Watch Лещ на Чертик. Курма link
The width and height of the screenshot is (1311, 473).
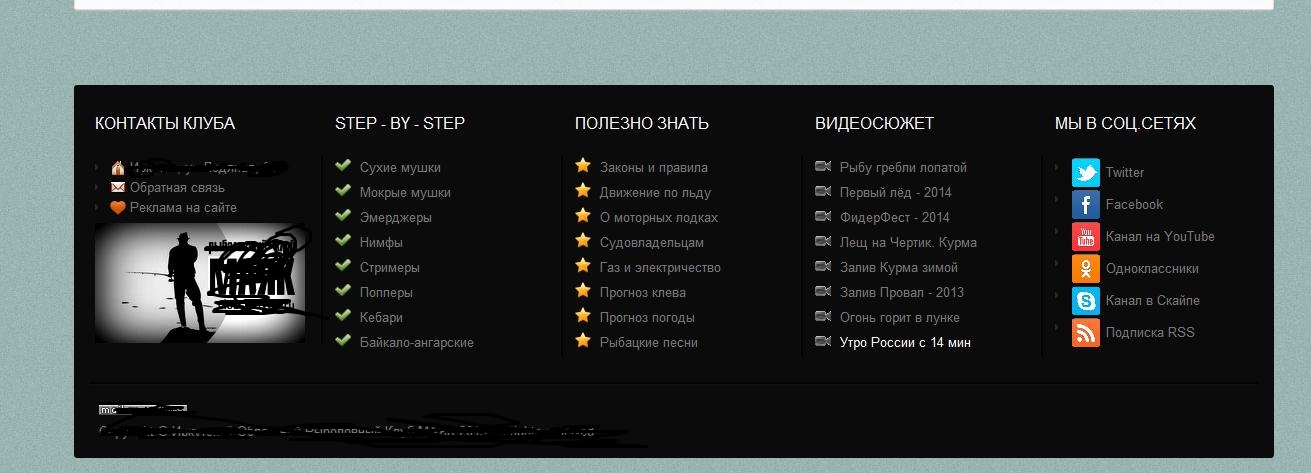pos(908,243)
